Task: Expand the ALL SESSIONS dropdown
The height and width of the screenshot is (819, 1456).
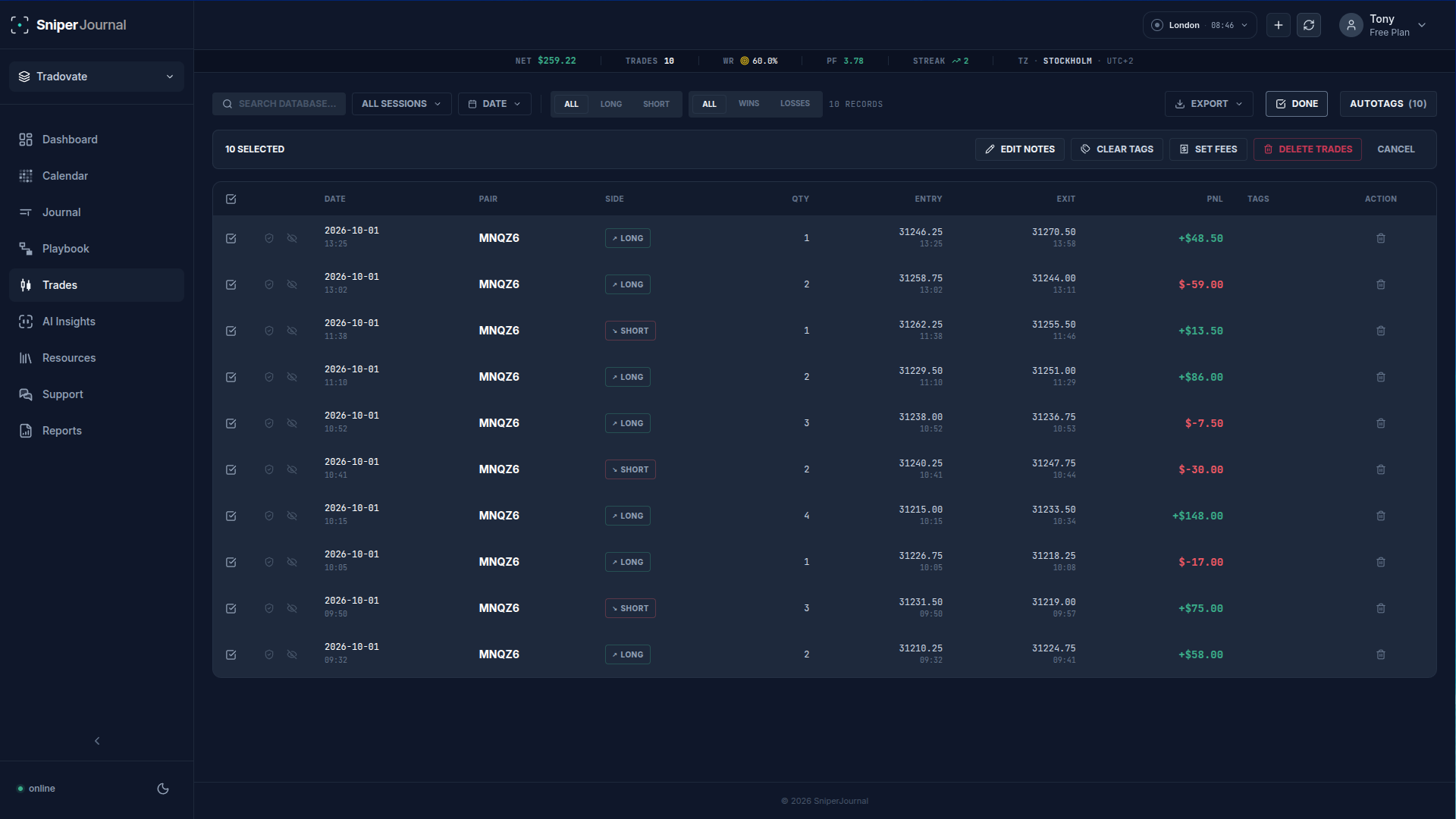Action: (401, 104)
